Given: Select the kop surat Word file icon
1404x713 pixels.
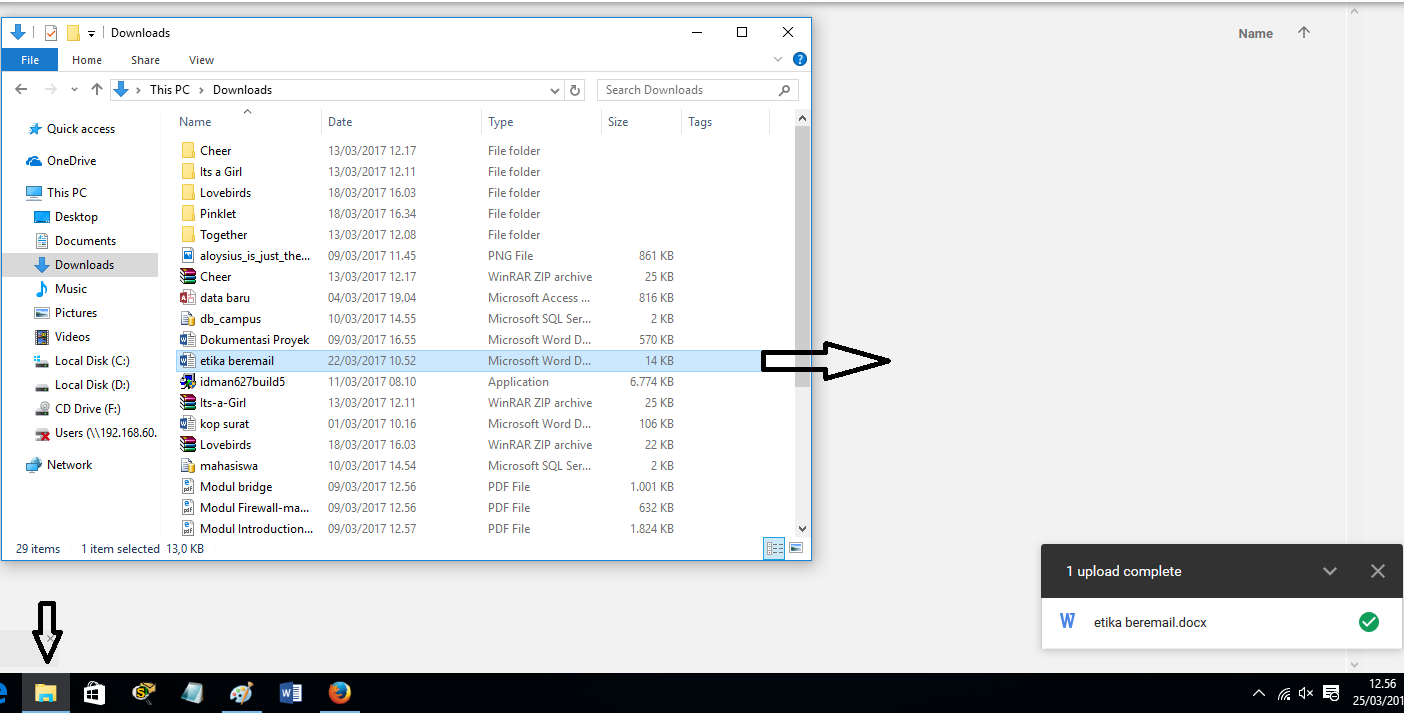Looking at the screenshot, I should pyautogui.click(x=188, y=424).
